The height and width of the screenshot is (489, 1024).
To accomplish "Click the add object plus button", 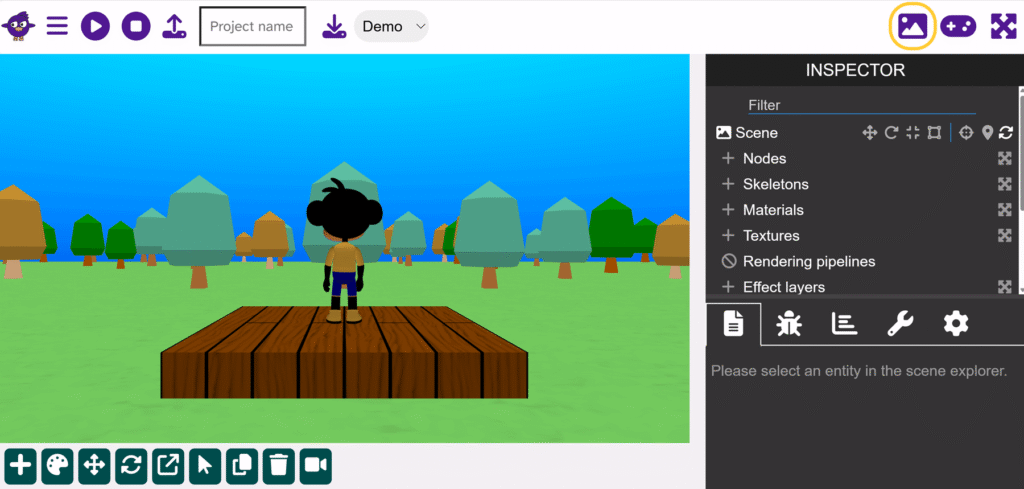I will [21, 465].
